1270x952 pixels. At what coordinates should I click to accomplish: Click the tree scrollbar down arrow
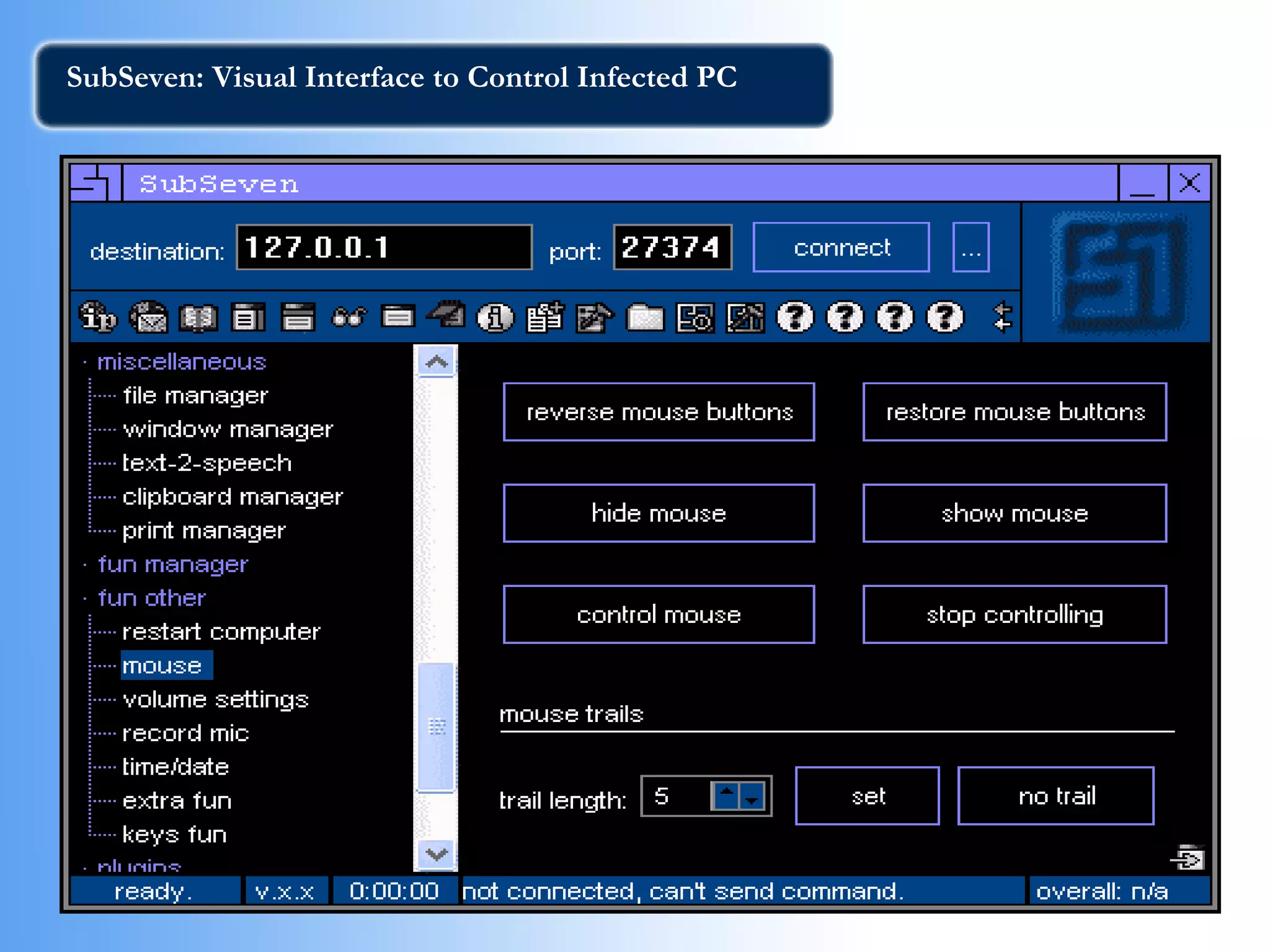coord(437,855)
